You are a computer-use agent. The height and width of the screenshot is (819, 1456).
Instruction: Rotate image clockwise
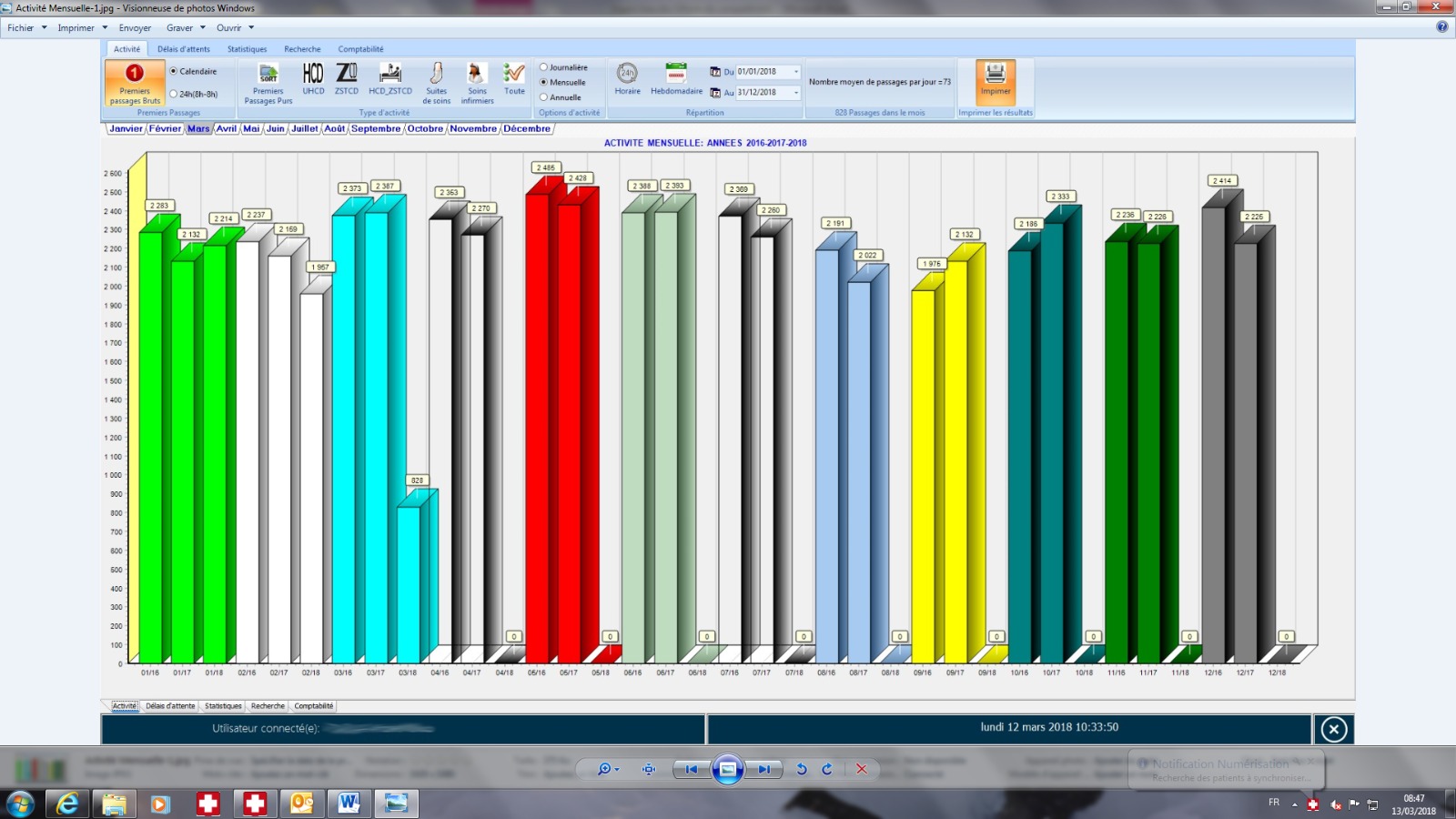click(827, 769)
